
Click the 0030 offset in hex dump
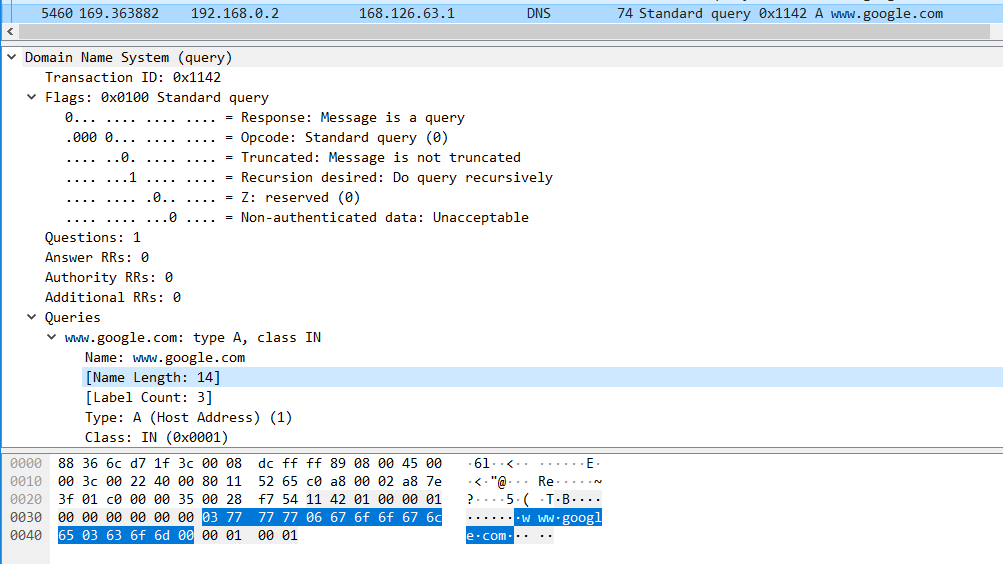coord(26,517)
